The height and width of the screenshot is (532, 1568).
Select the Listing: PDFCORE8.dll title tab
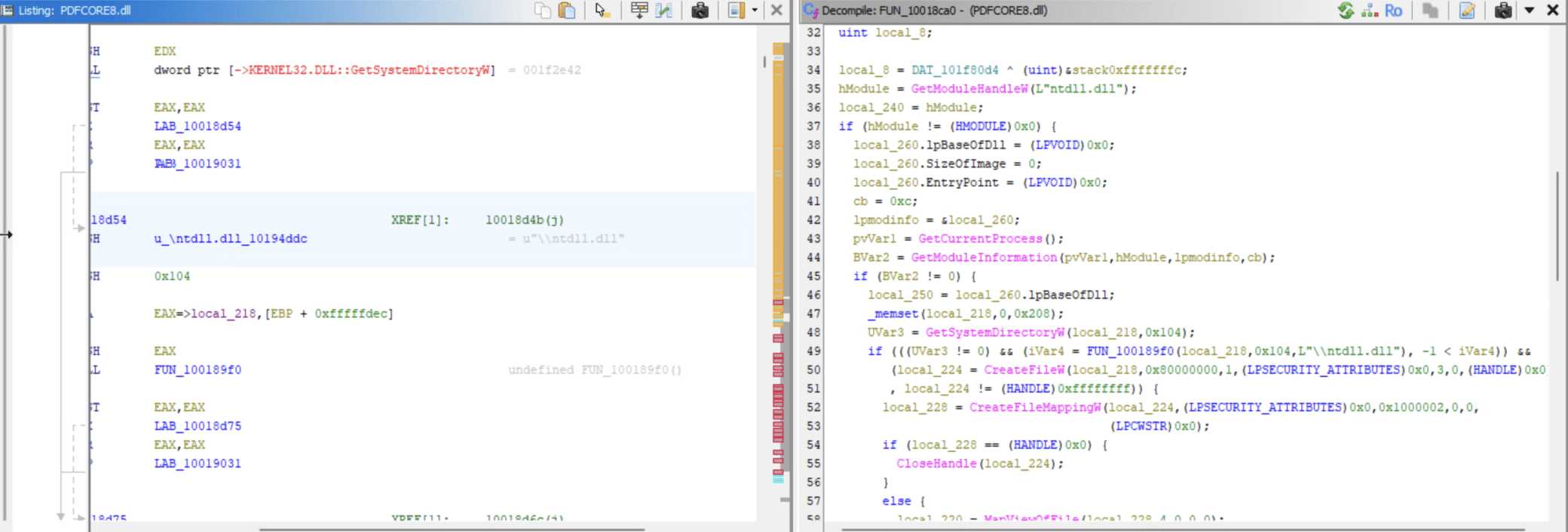tap(75, 11)
